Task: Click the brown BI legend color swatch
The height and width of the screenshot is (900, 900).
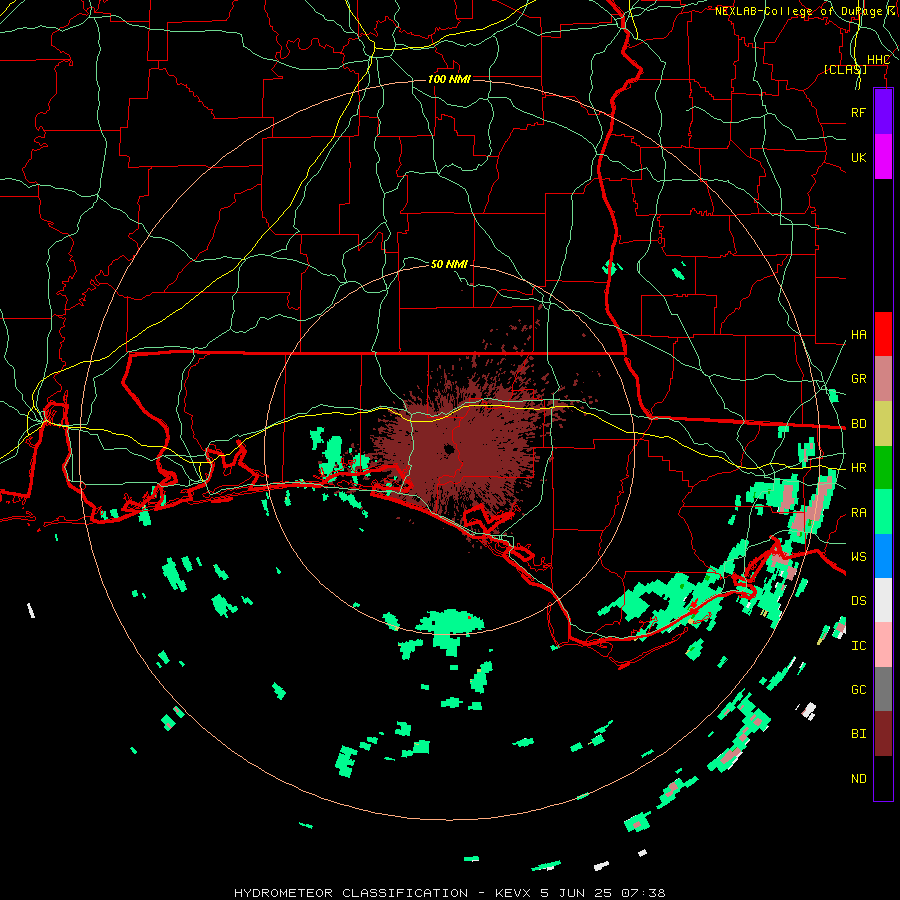Action: 883,734
